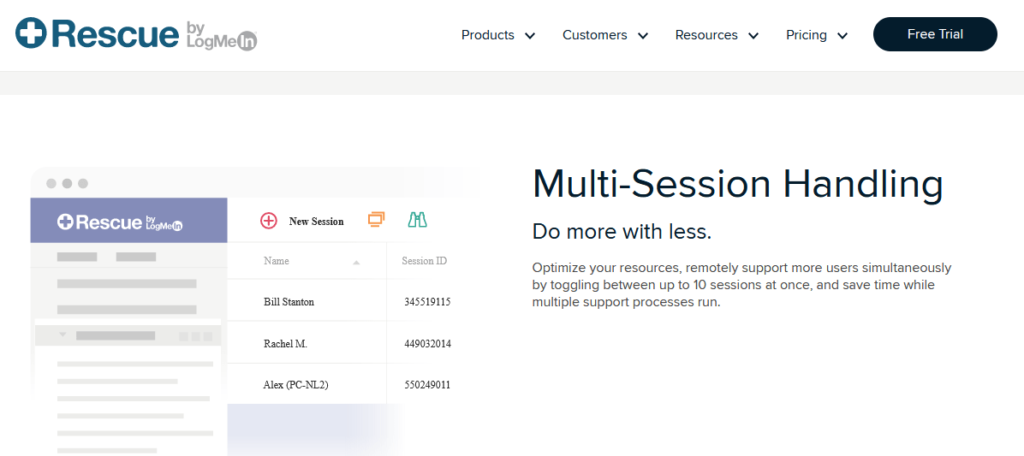Expand the Pricing dropdown chevron
Viewport: 1024px width, 456px height.
[x=842, y=36]
